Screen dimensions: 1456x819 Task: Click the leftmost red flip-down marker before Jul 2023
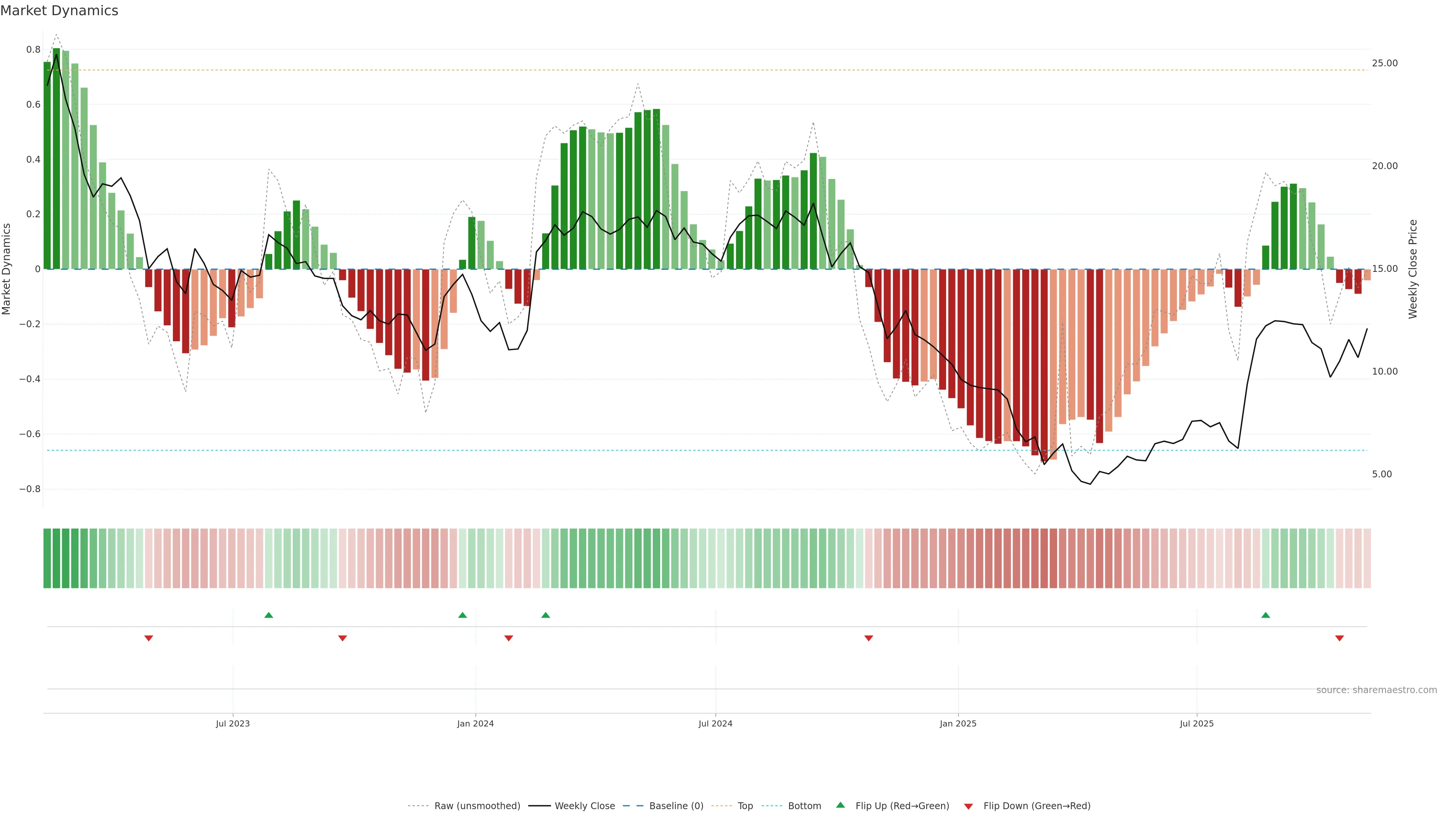click(149, 638)
